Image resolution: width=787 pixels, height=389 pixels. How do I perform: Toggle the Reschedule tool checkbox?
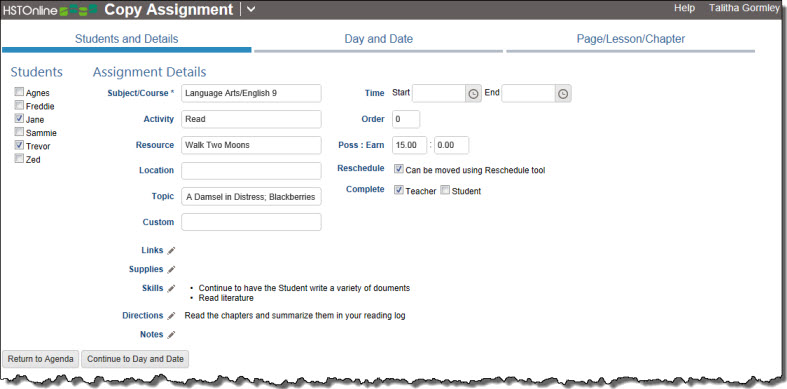coord(399,169)
